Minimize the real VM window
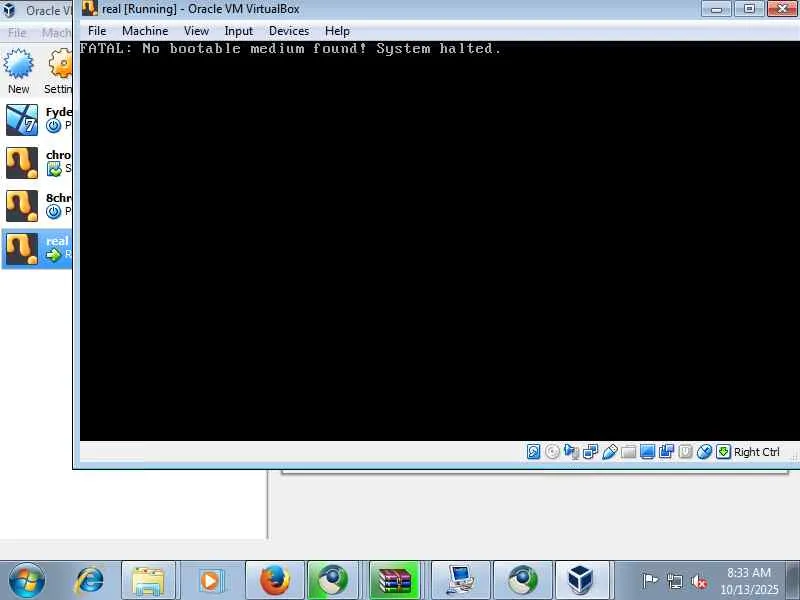 pos(716,9)
